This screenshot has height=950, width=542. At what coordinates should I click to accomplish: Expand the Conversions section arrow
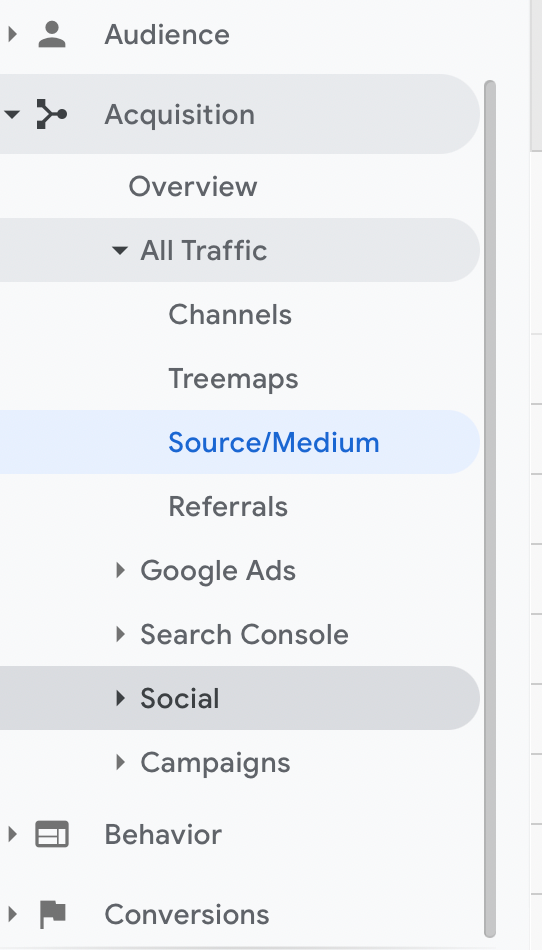coord(12,914)
